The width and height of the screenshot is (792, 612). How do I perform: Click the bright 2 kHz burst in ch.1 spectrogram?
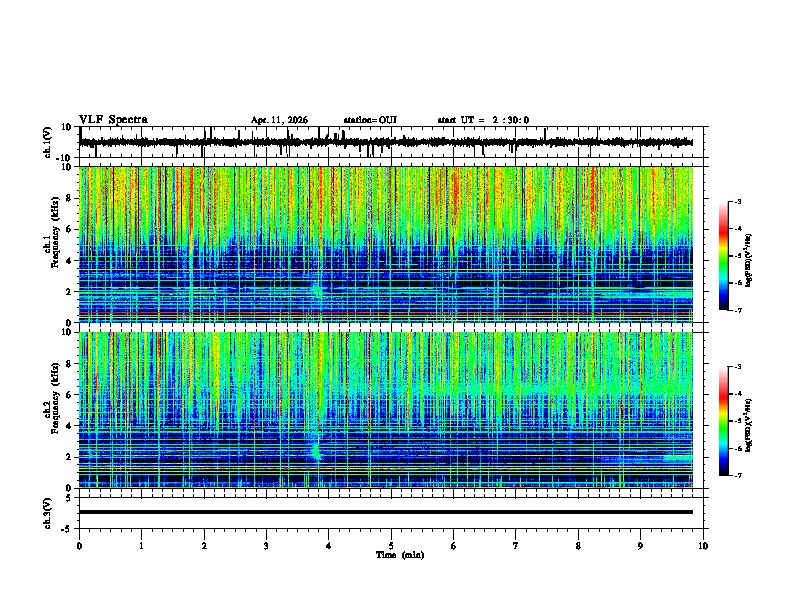click(318, 290)
